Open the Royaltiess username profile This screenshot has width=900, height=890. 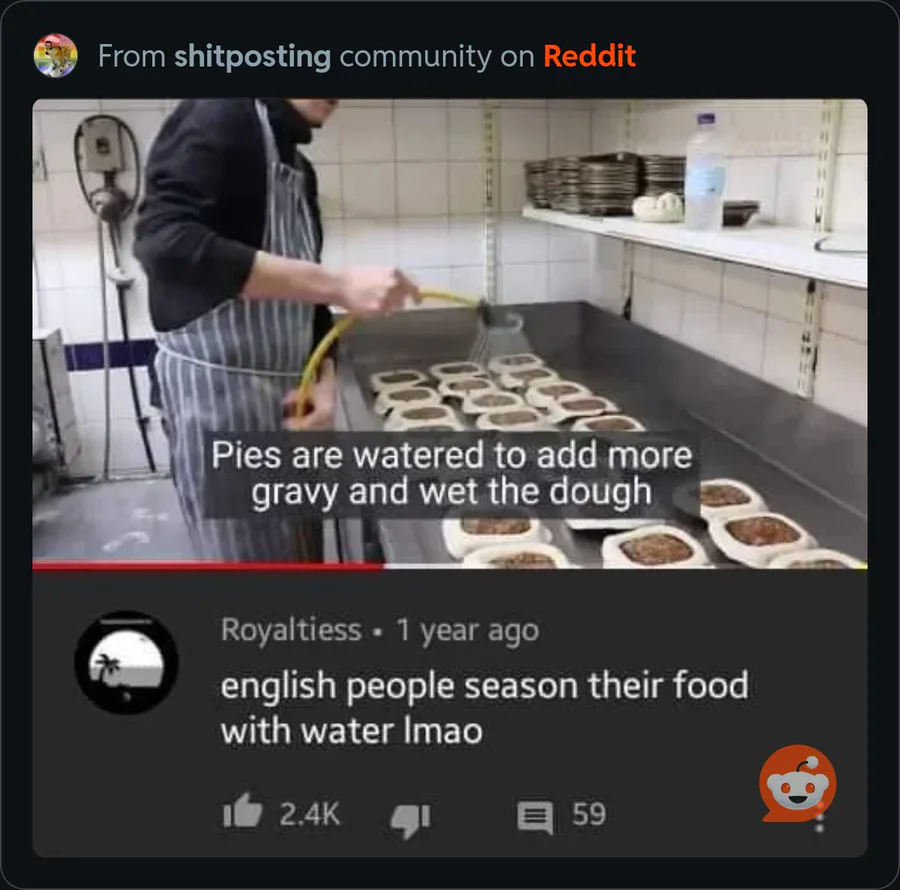pos(291,629)
